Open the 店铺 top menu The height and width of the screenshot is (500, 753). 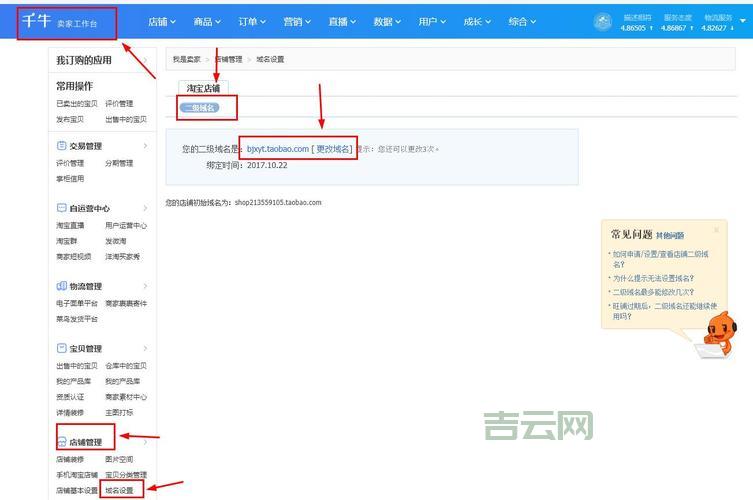[x=162, y=22]
